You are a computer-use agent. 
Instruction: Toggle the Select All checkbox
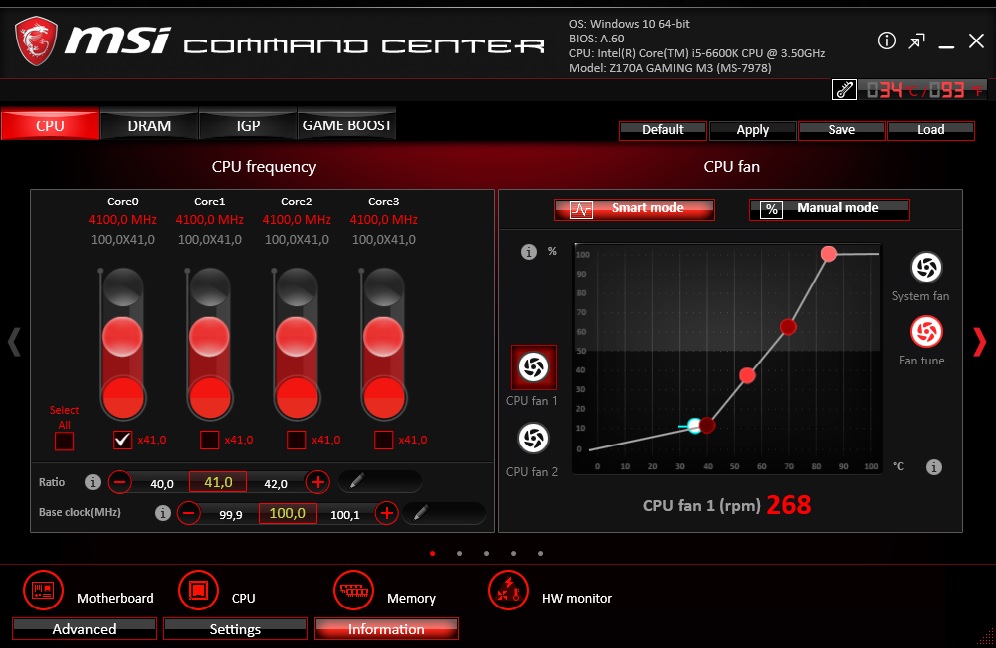(64, 441)
